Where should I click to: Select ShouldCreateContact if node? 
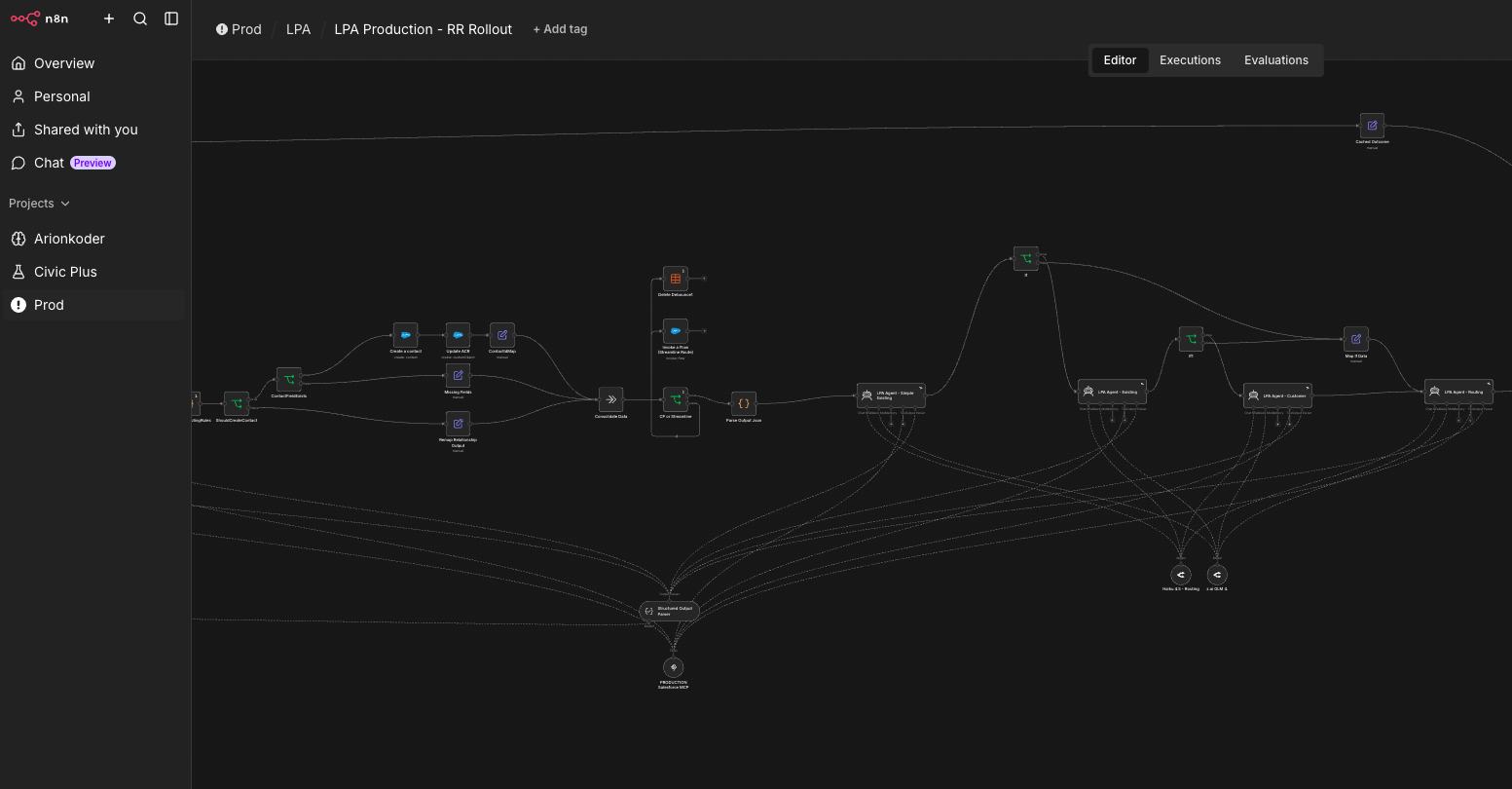[237, 403]
